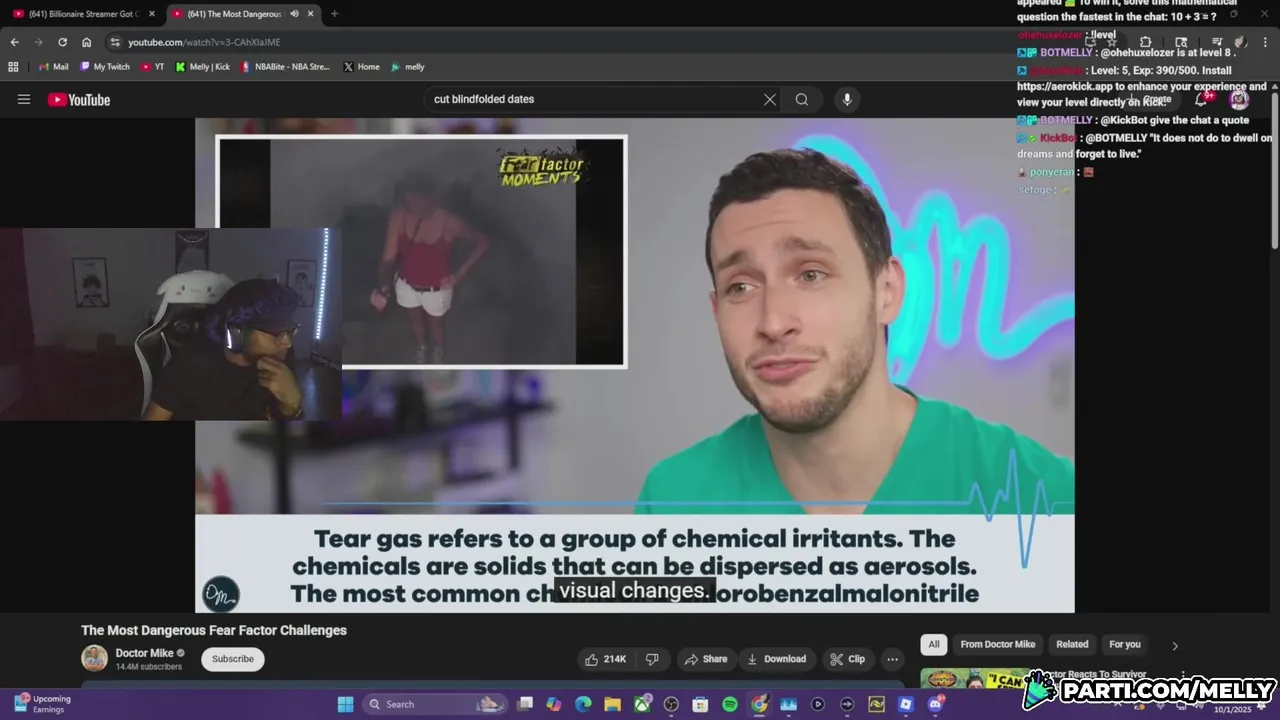Open Spotify from the taskbar

[730, 704]
